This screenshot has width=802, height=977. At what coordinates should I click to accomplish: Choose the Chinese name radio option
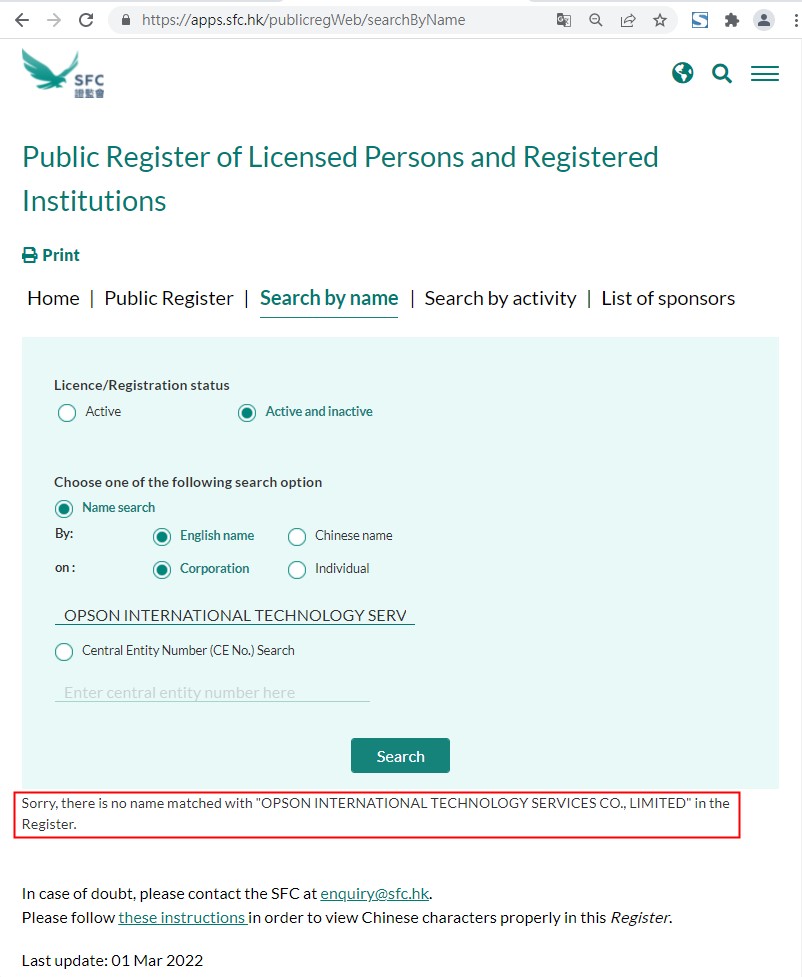[x=297, y=536]
